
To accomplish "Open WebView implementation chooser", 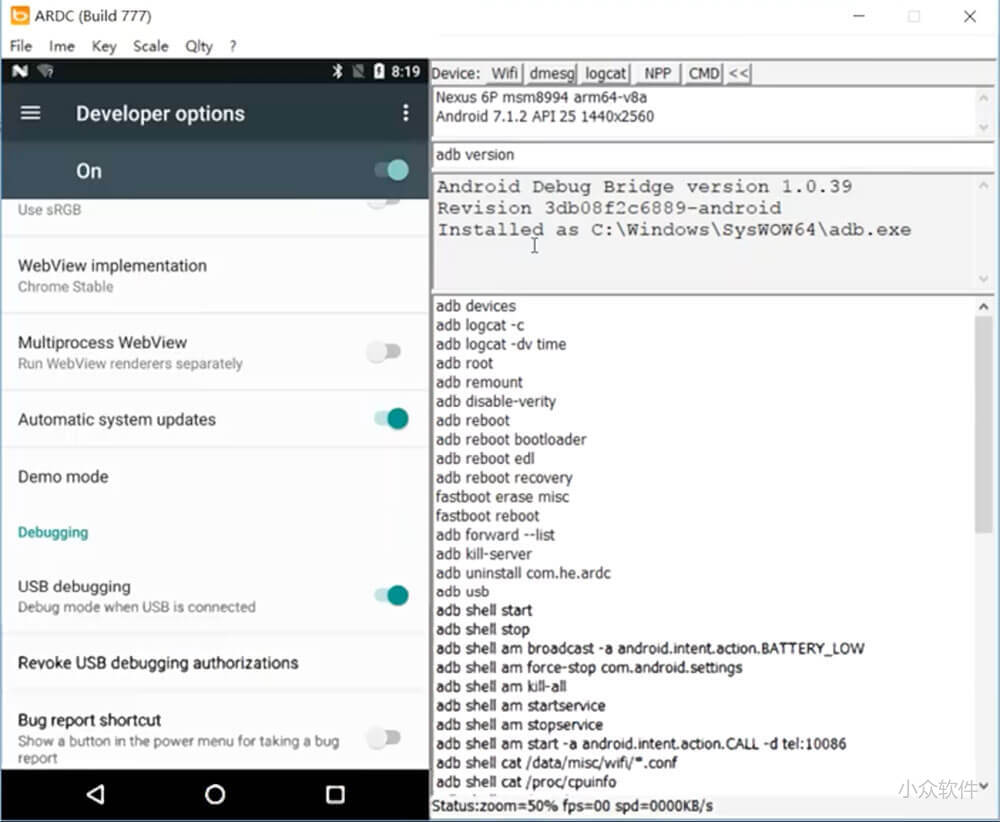I will (x=112, y=275).
